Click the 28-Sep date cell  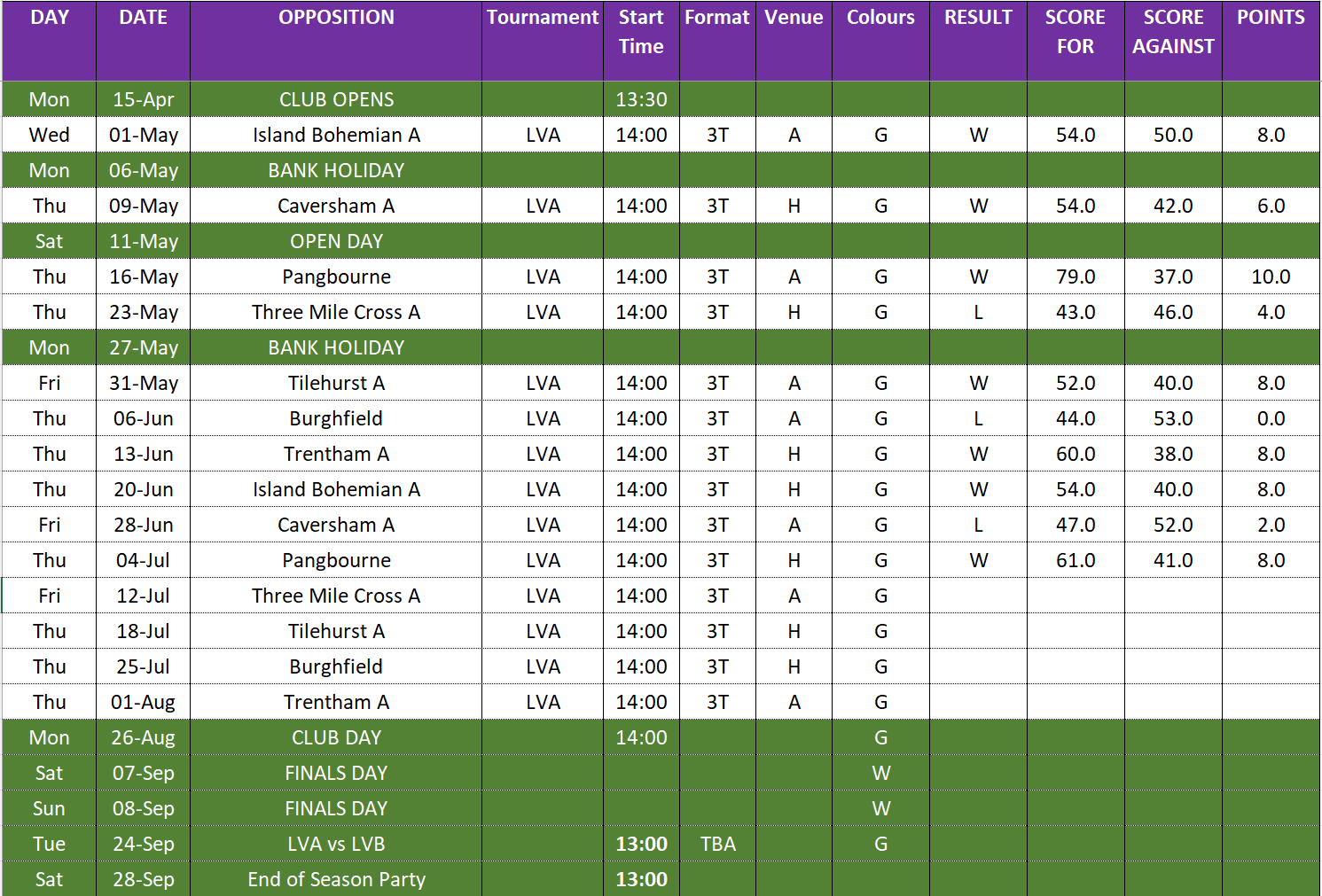143,879
